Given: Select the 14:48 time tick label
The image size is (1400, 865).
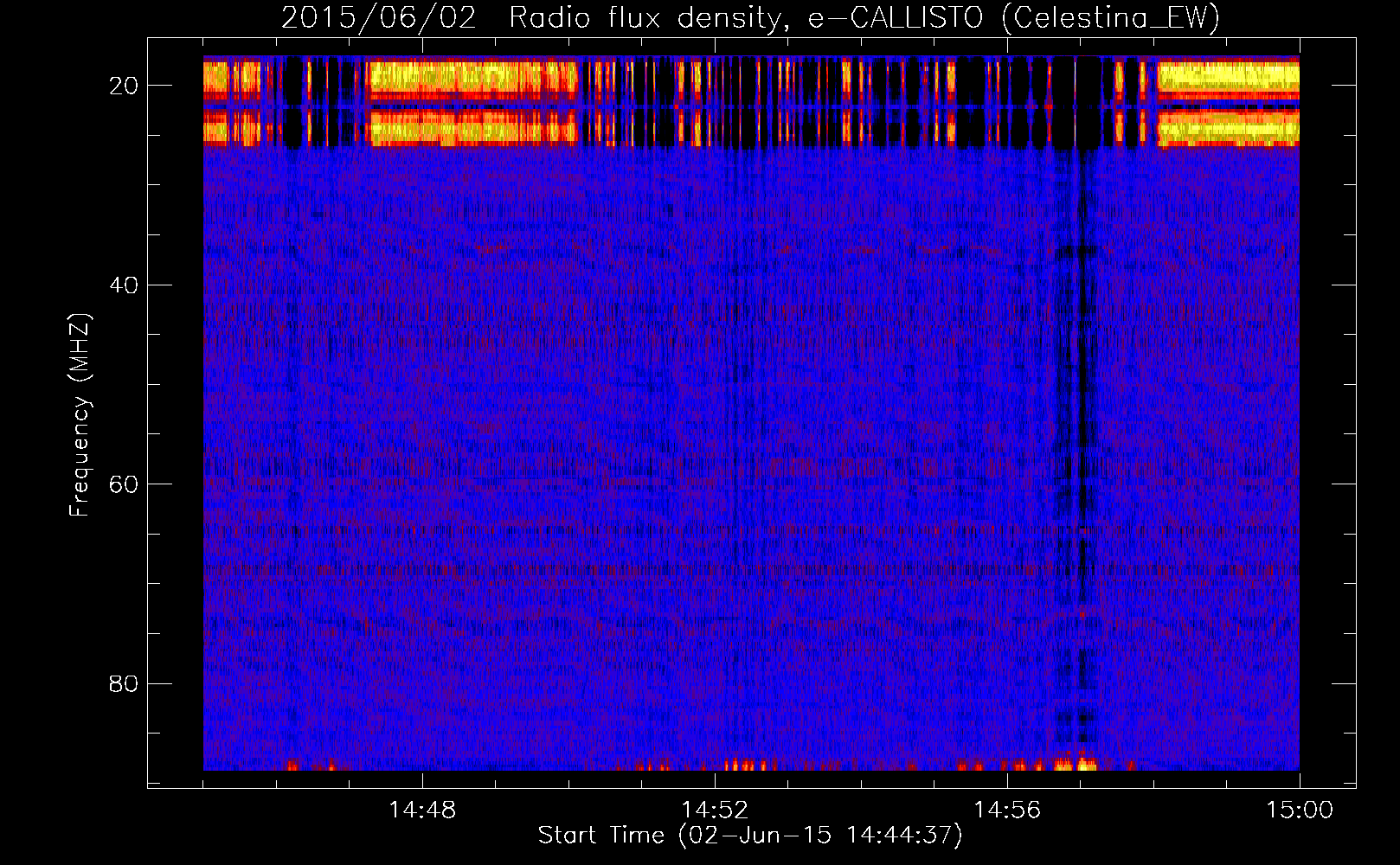Looking at the screenshot, I should click(x=422, y=810).
